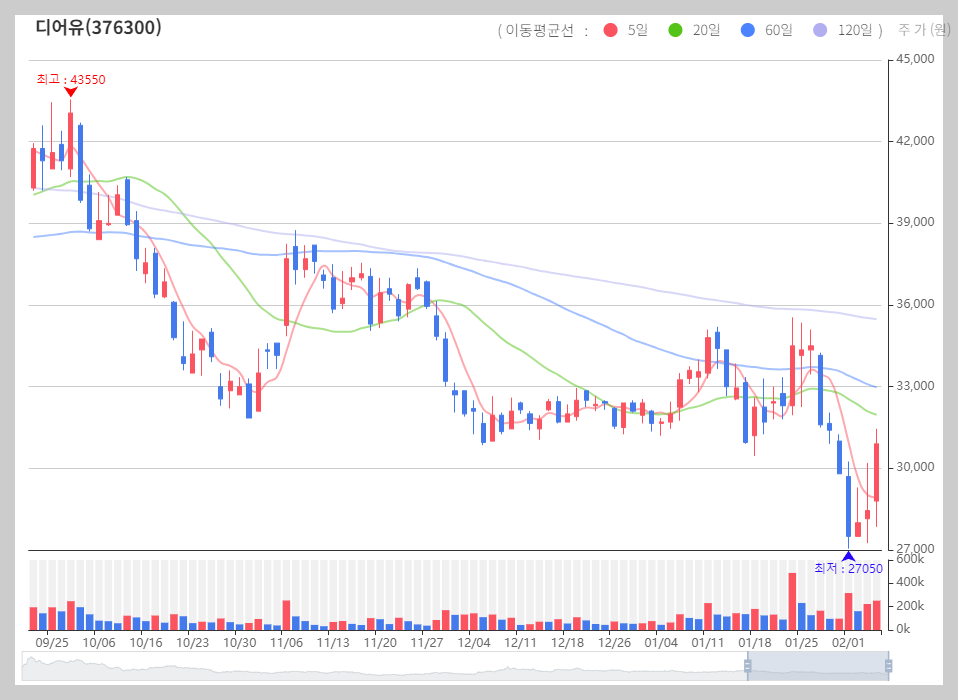This screenshot has width=958, height=700.
Task: Click the tallest red volume bar near 01/25
Action: (x=792, y=601)
